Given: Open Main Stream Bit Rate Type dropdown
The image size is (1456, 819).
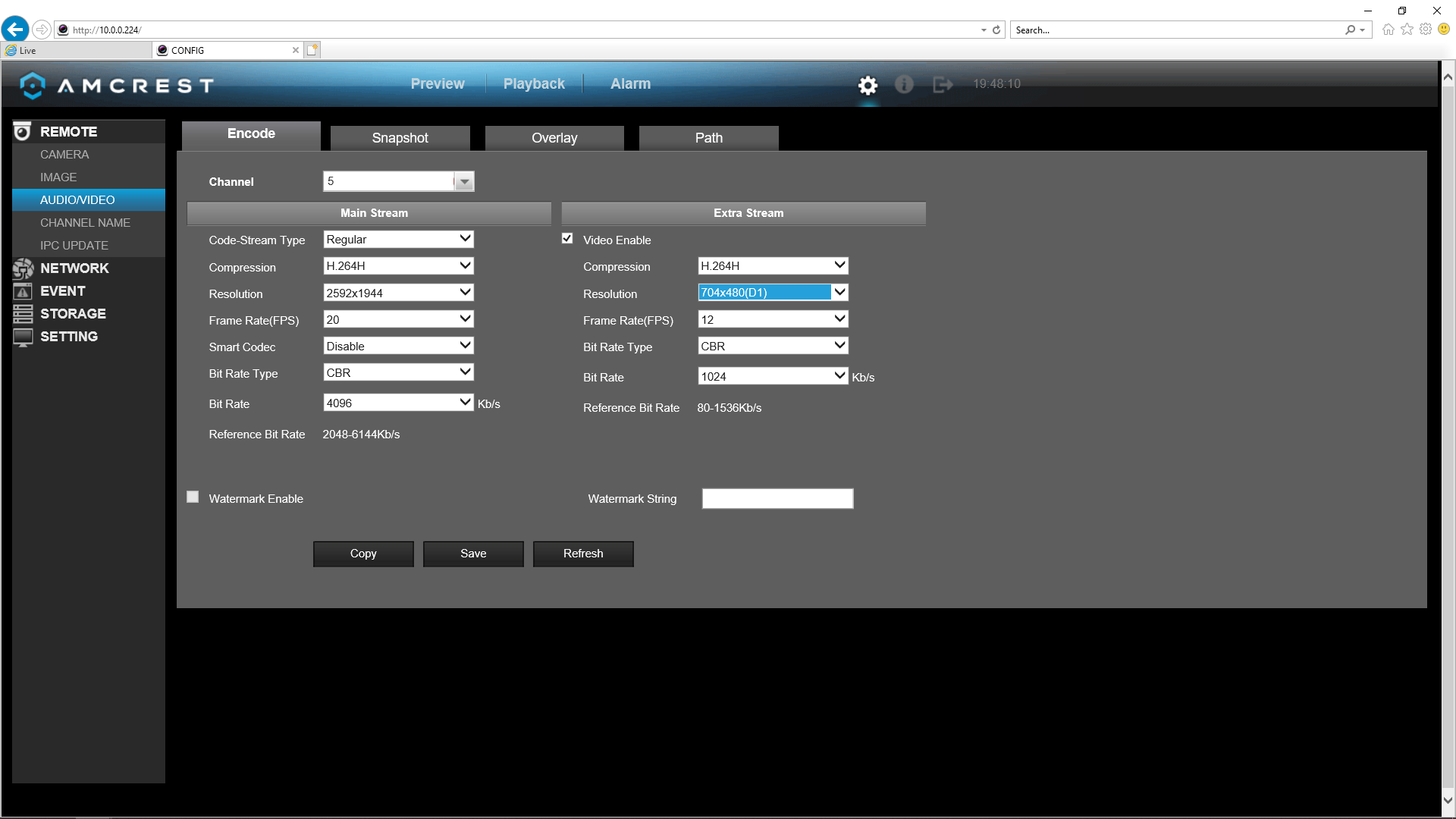Looking at the screenshot, I should coord(398,372).
